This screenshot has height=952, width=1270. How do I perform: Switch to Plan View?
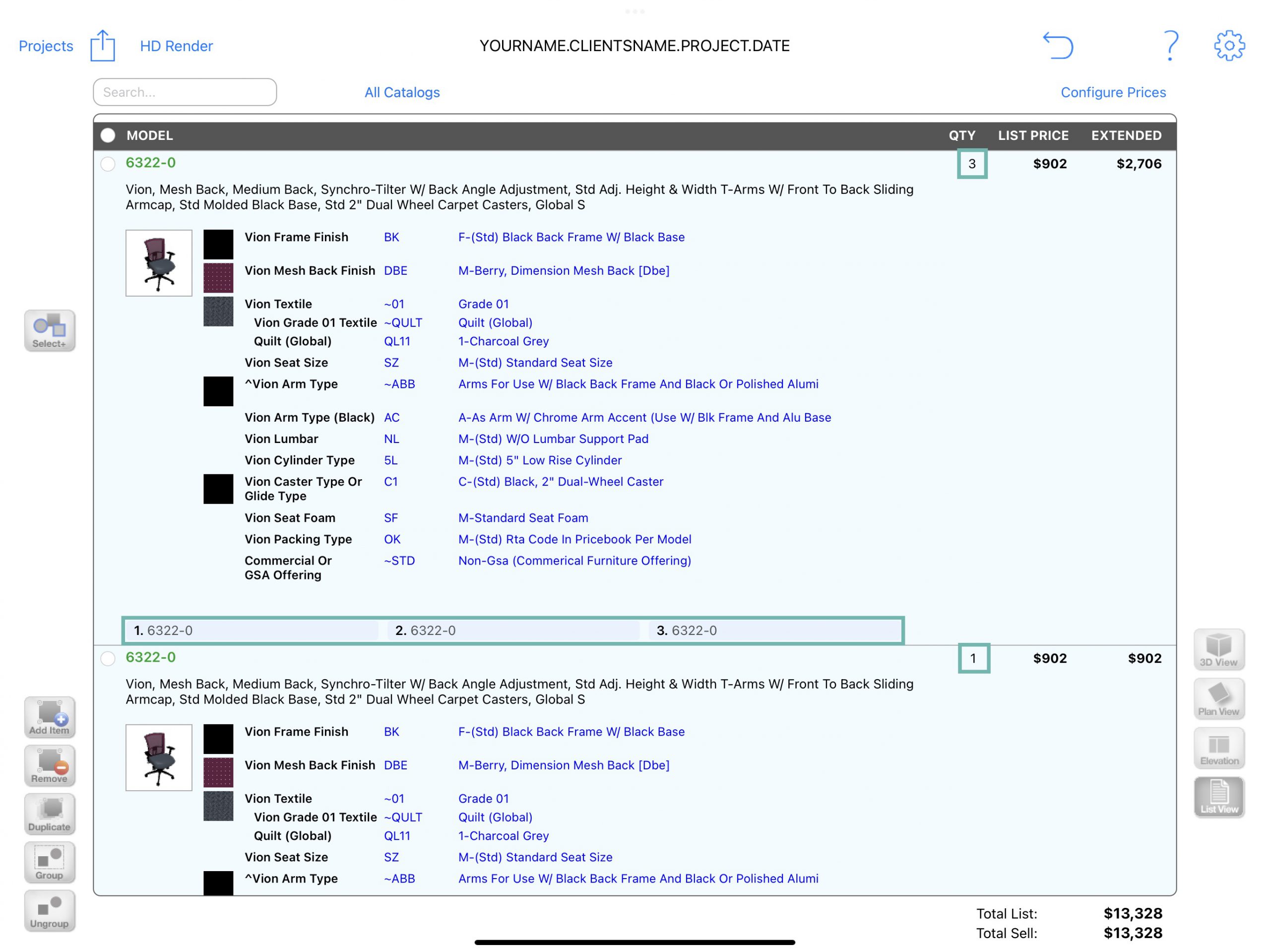(x=1219, y=699)
